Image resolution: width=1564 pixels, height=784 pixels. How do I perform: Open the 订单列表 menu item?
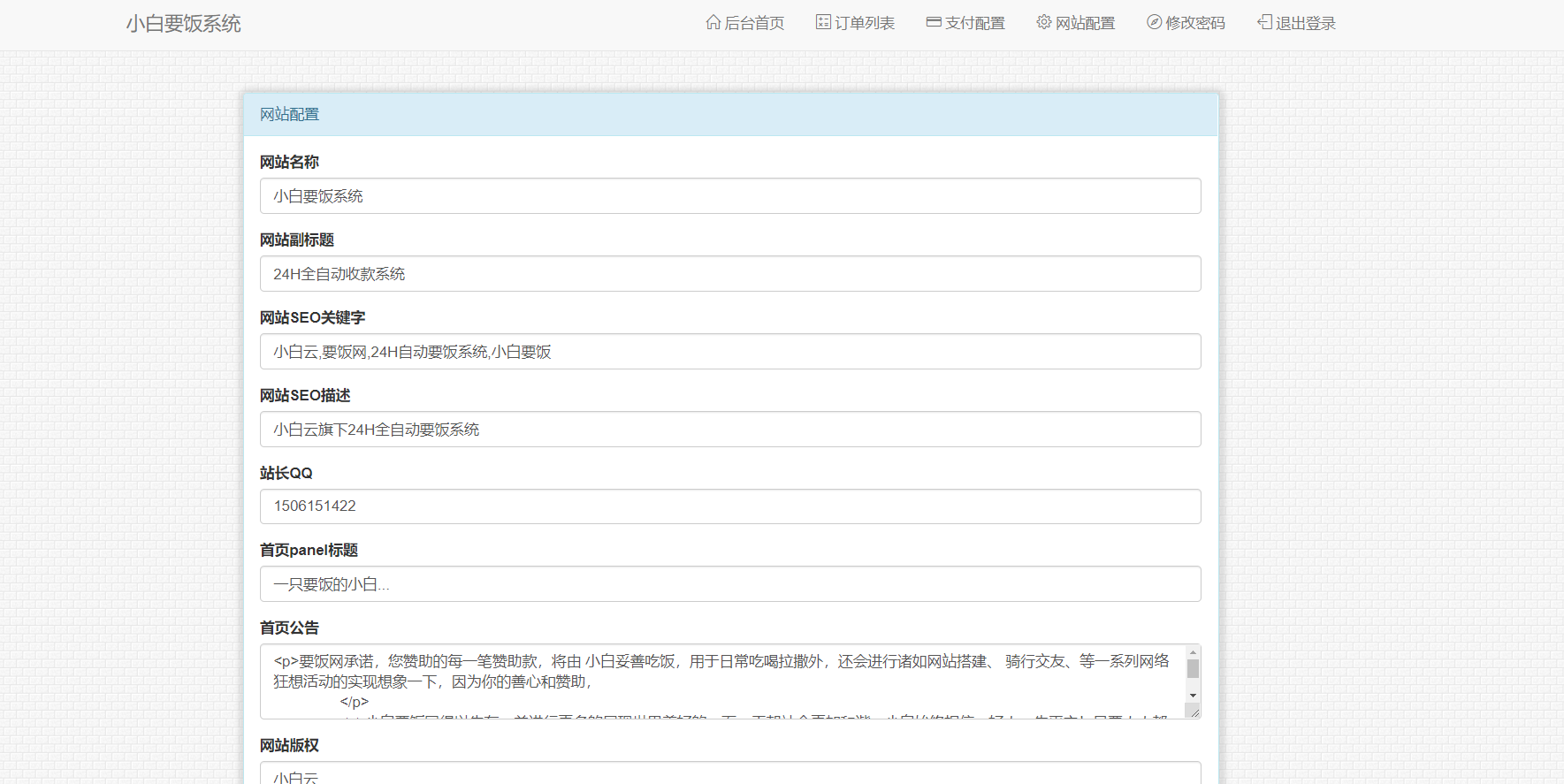coord(864,23)
